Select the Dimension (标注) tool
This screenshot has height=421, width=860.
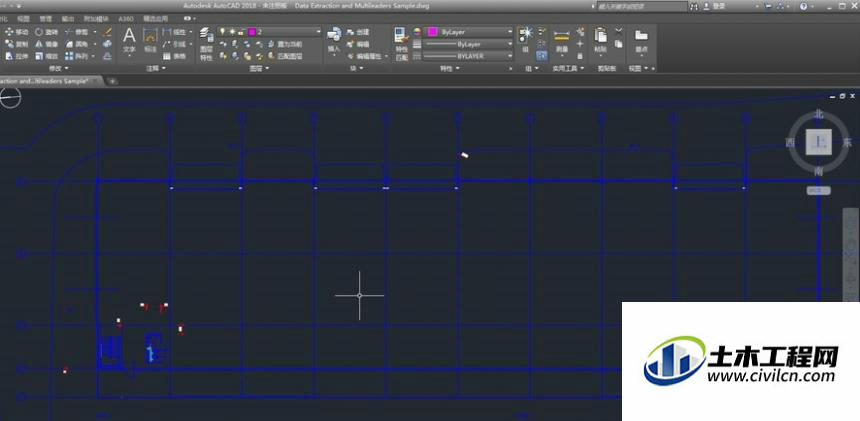pos(150,42)
